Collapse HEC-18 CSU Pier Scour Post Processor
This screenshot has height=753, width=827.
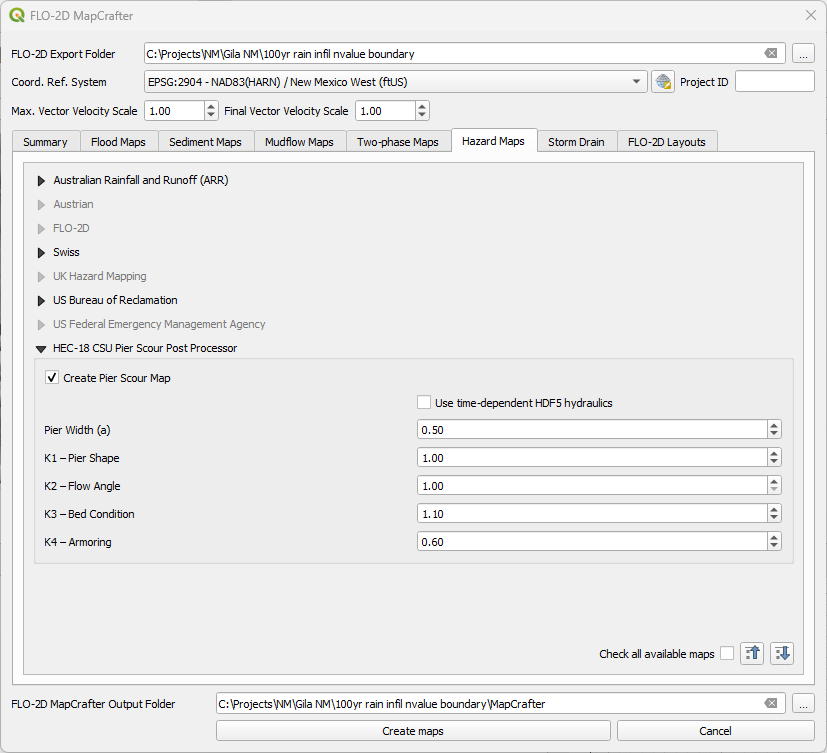click(42, 349)
